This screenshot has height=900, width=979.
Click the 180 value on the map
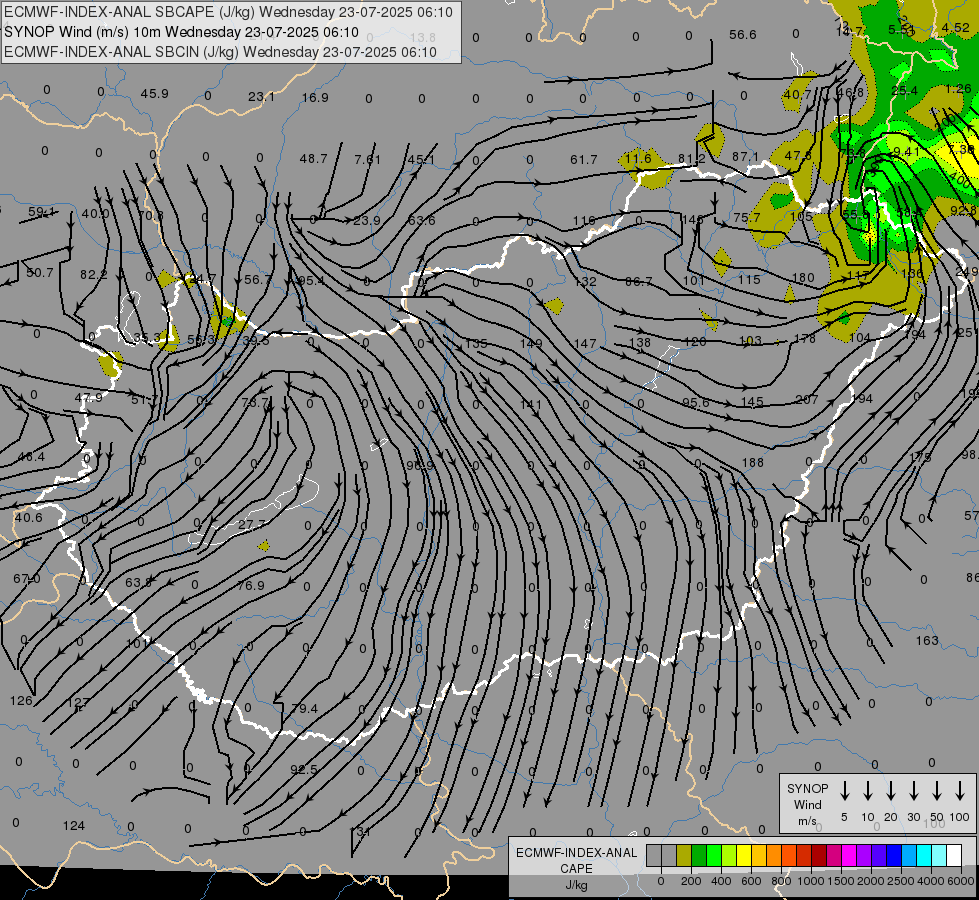(803, 277)
